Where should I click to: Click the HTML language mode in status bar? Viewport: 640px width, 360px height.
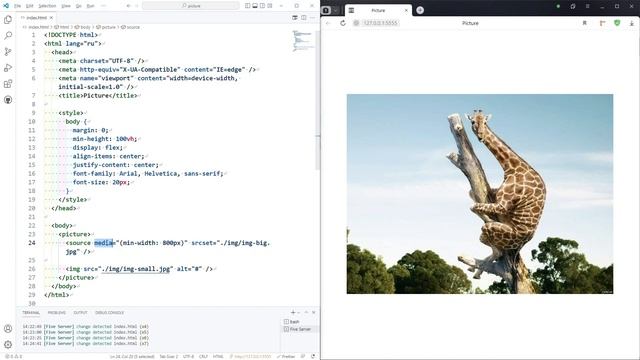[218, 356]
